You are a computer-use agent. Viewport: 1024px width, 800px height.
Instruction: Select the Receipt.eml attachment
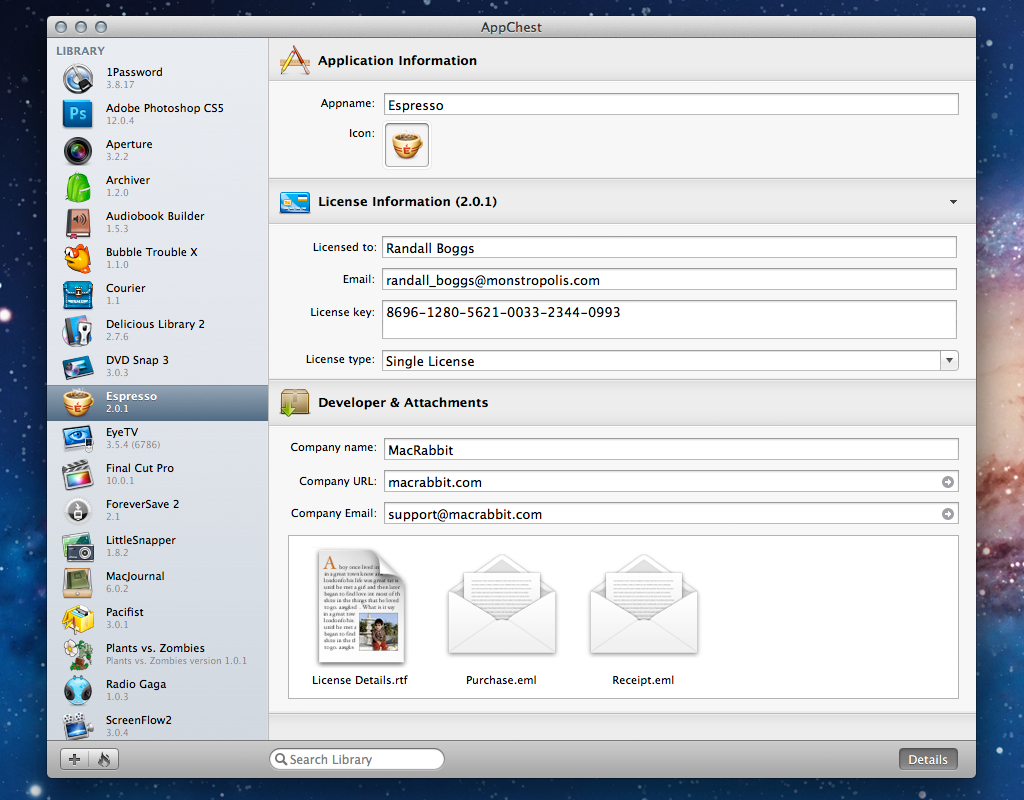643,619
